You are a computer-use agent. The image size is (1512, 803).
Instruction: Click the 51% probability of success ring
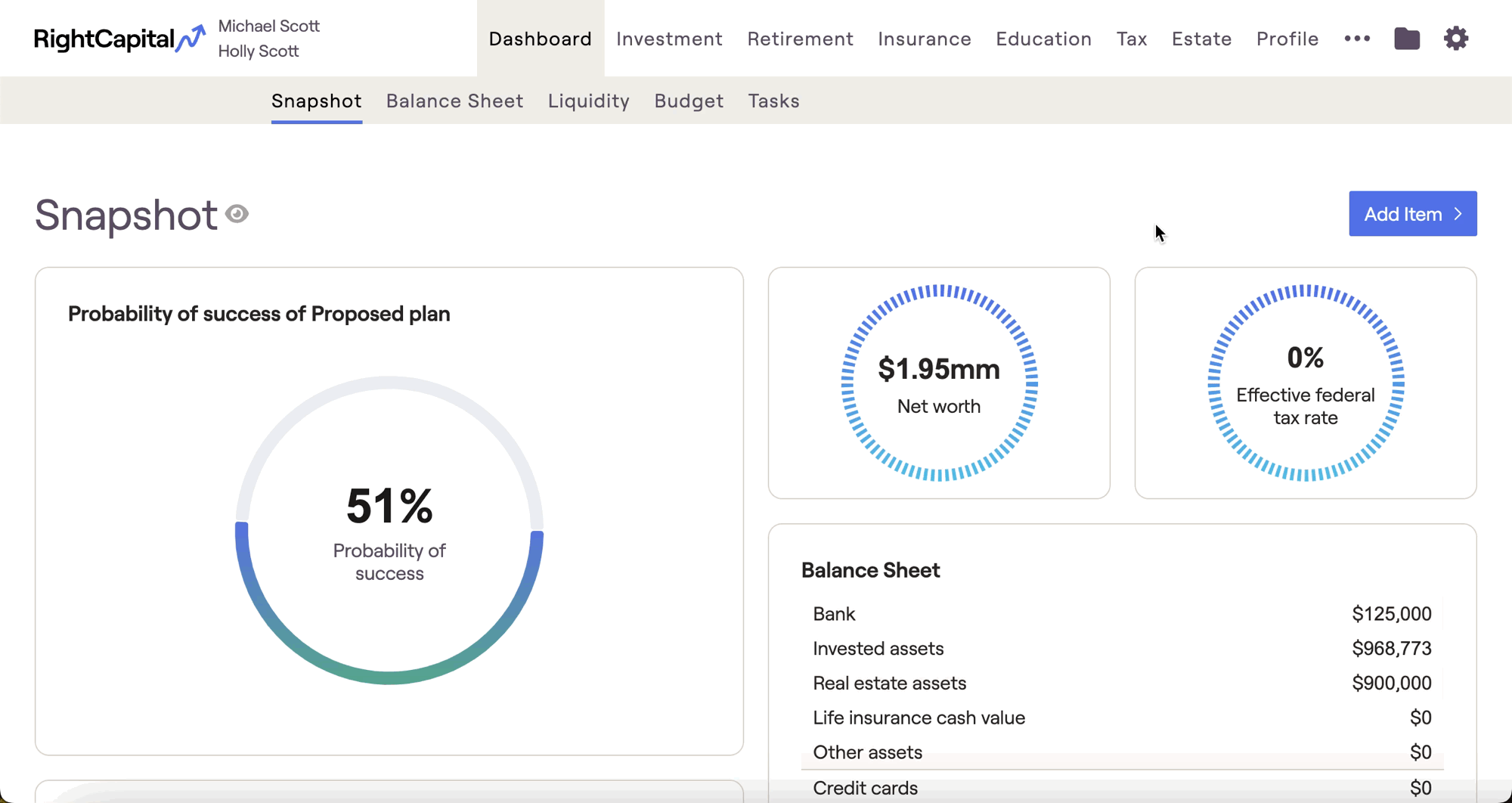coord(389,530)
